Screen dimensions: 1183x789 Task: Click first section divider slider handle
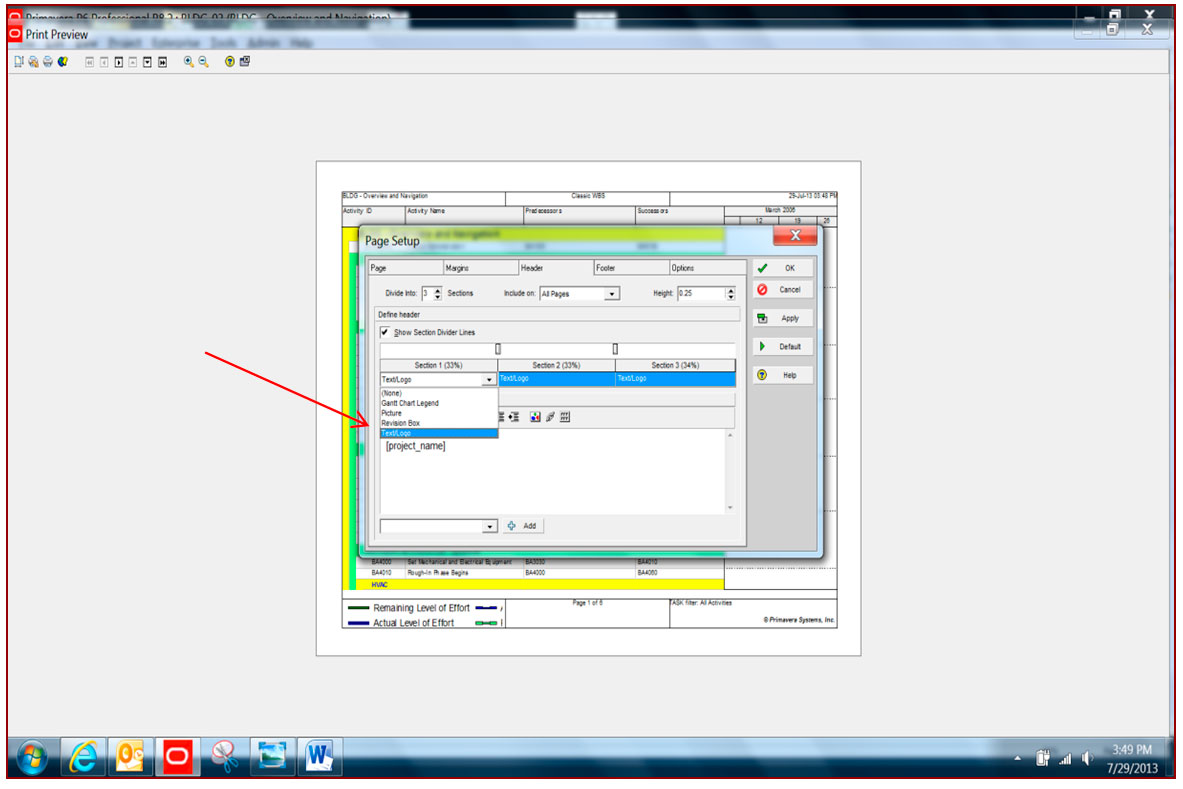(498, 348)
